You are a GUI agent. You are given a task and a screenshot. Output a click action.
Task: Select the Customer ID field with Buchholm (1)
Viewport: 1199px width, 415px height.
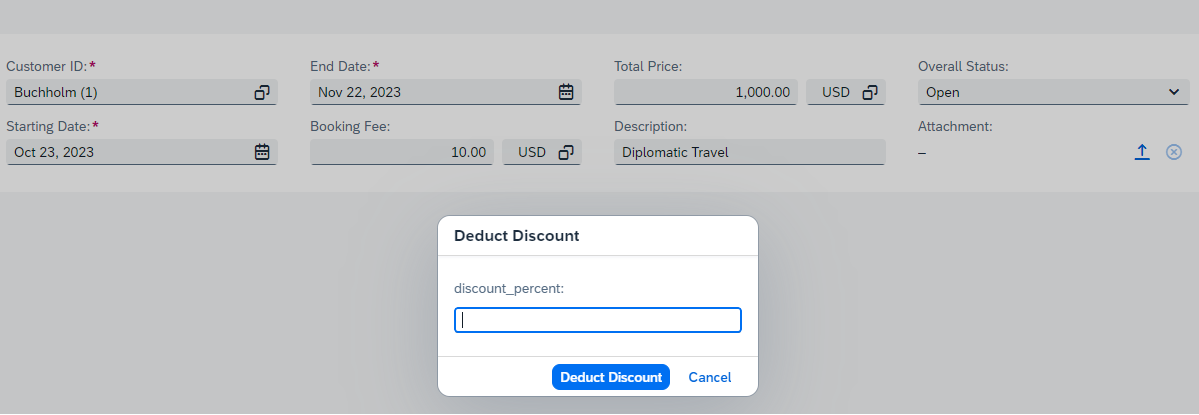141,92
